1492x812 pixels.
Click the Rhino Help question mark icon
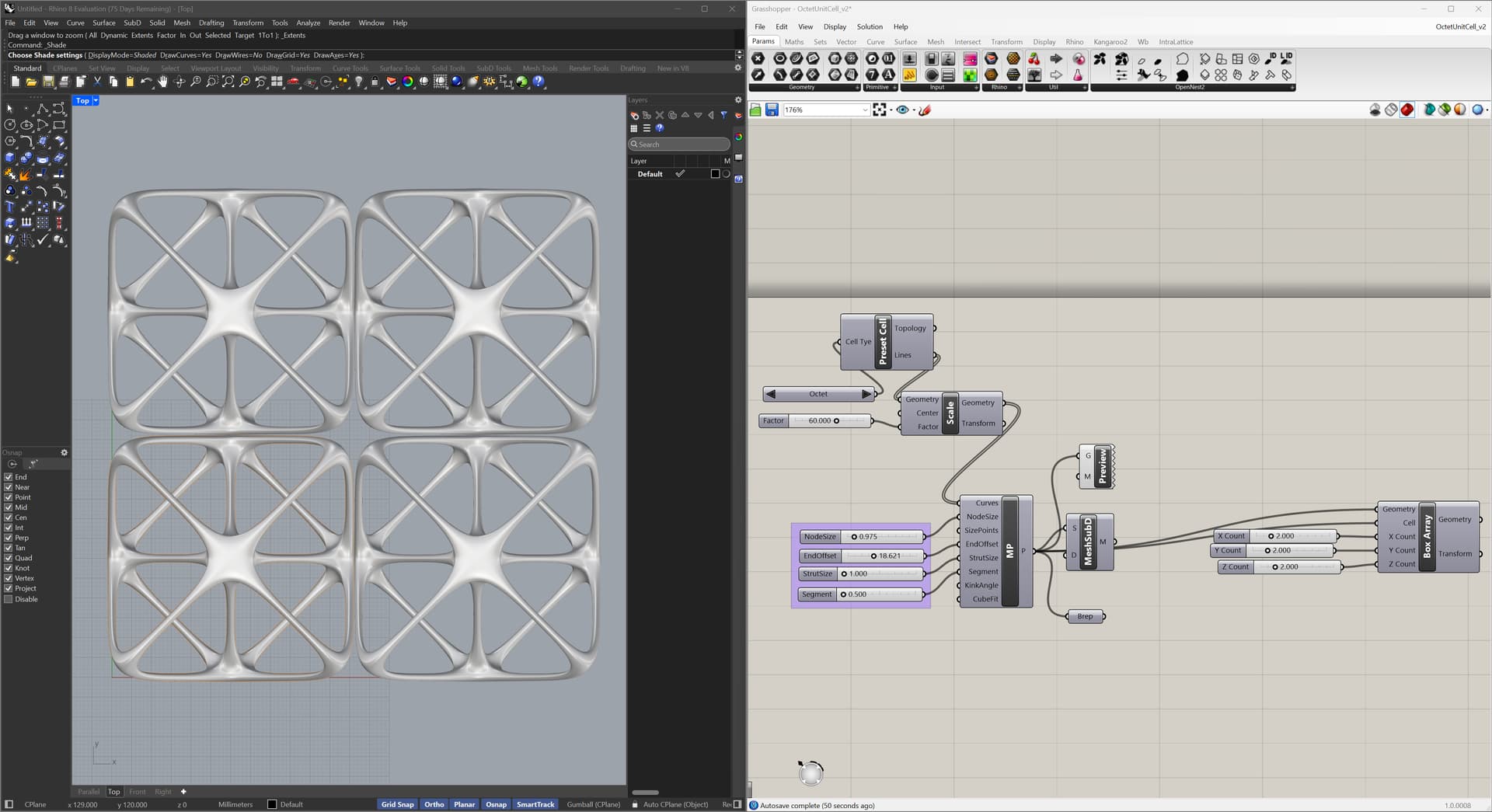click(539, 82)
